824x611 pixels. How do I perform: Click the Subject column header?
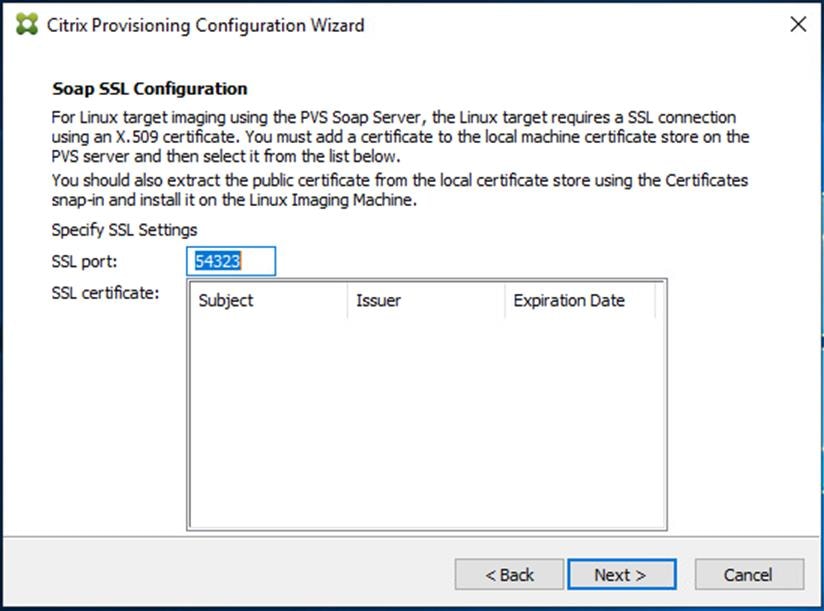click(x=225, y=300)
